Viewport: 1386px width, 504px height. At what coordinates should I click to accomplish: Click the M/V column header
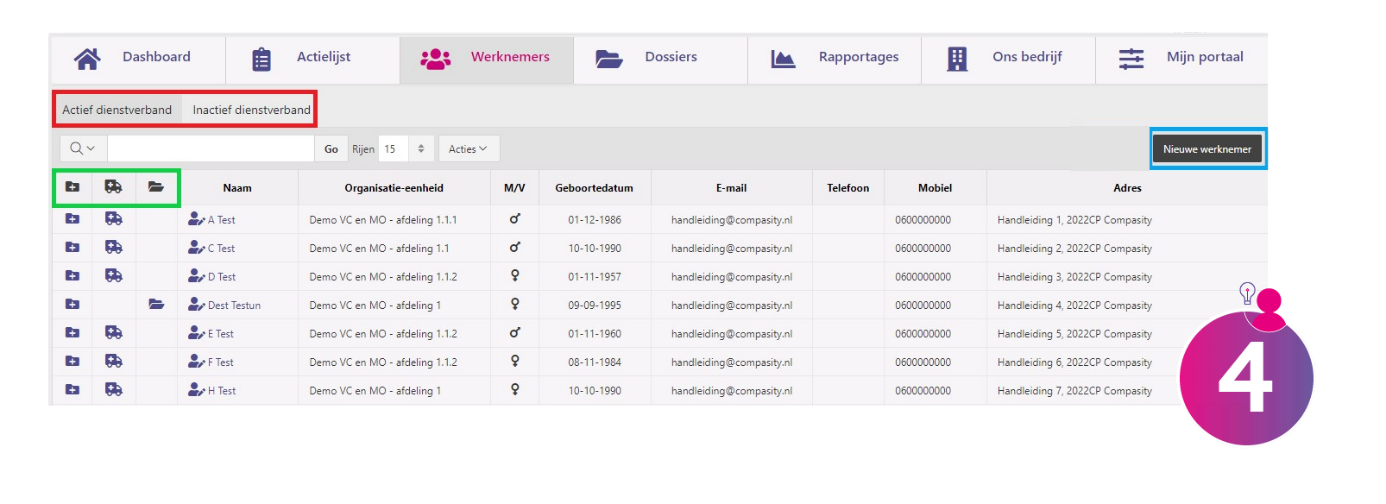coord(514,187)
